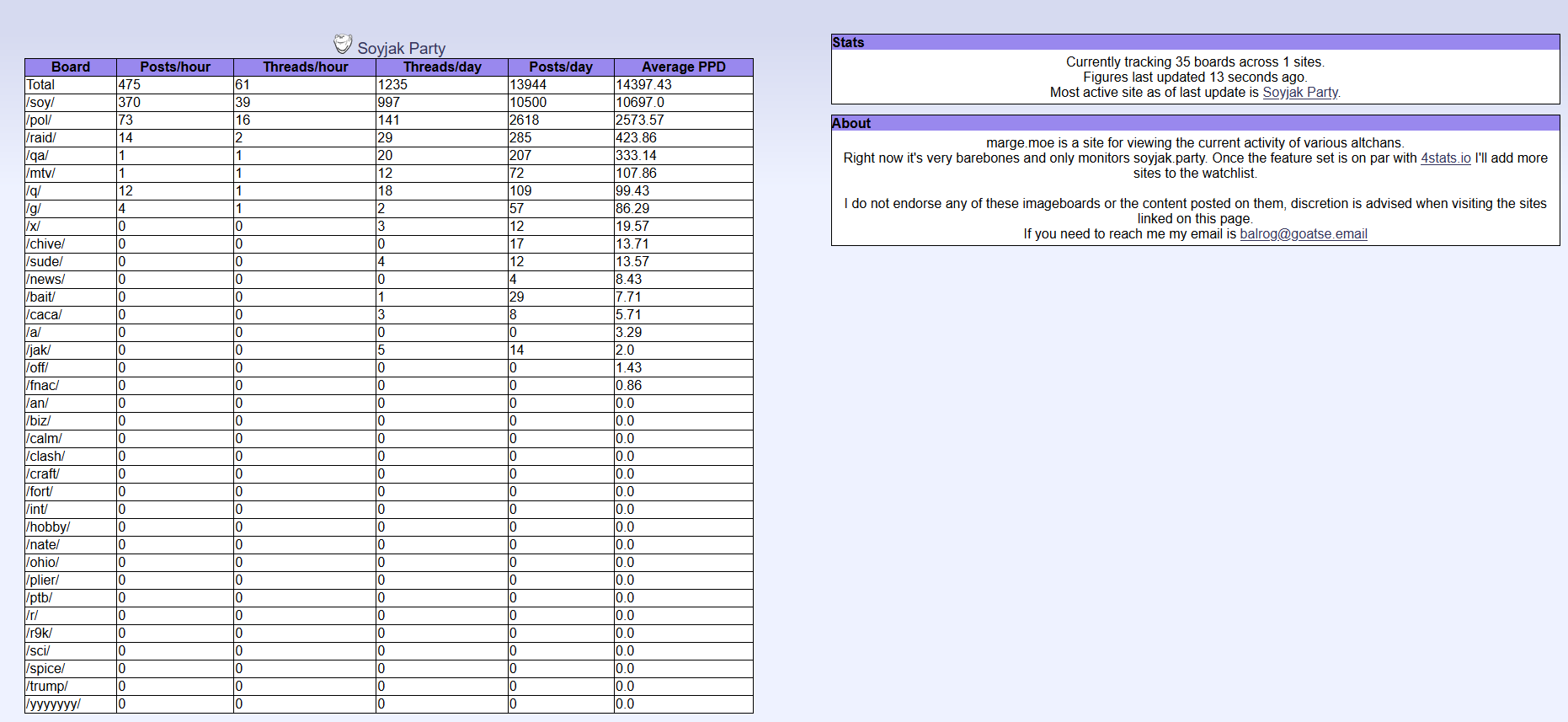Click the Board column header

click(x=71, y=67)
